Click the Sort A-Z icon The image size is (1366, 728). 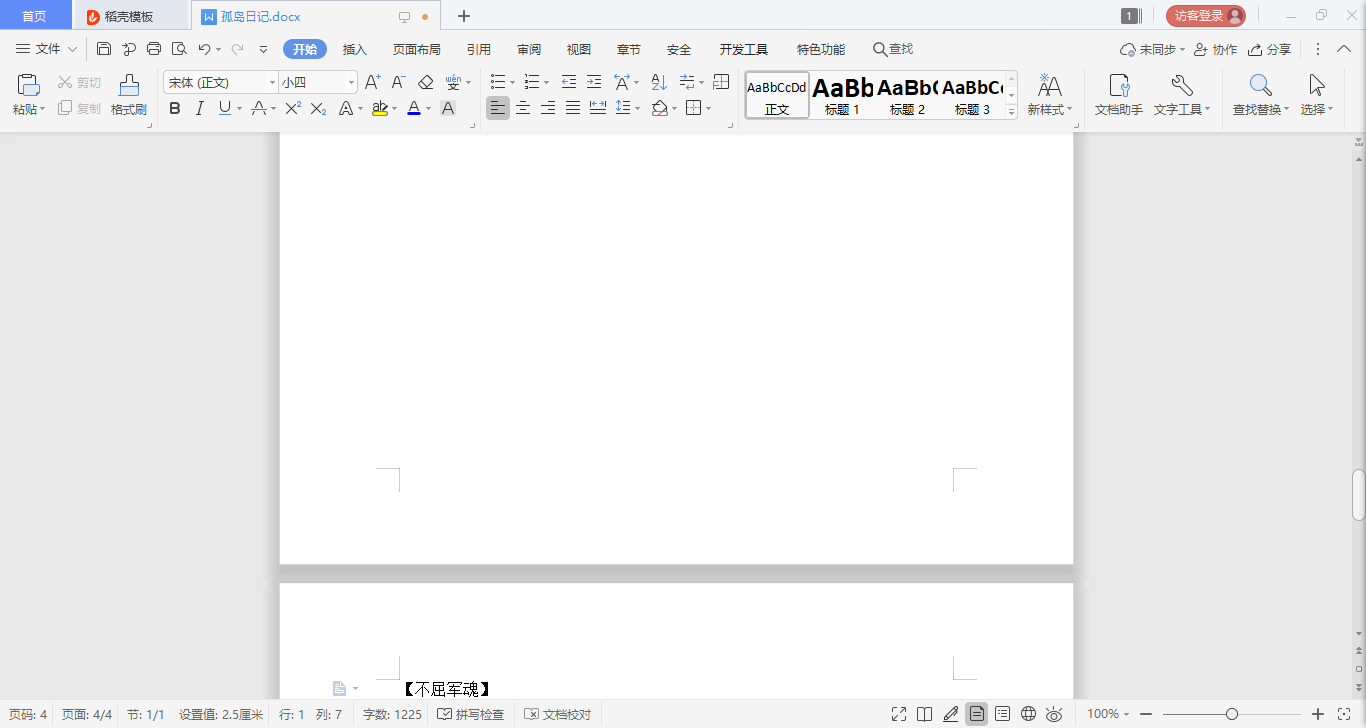[x=659, y=82]
